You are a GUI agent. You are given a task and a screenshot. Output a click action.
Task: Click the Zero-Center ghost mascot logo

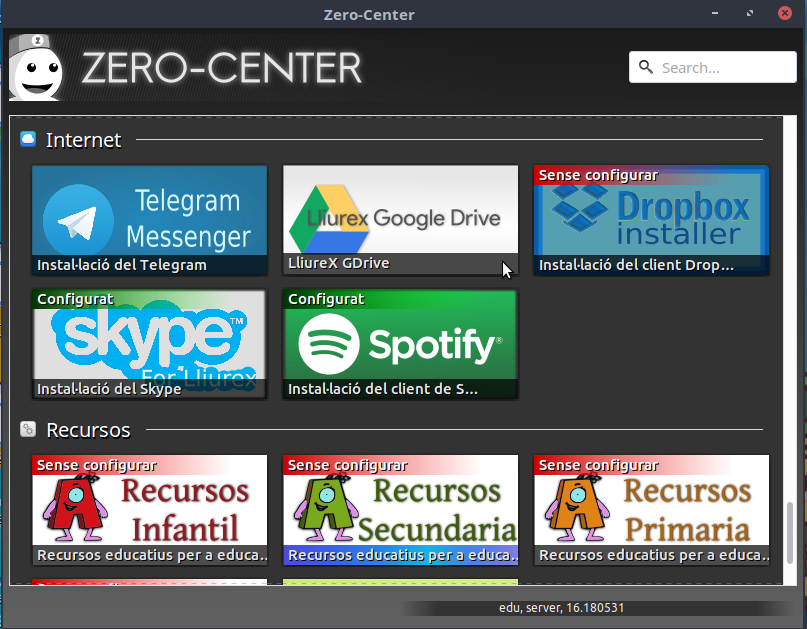pyautogui.click(x=38, y=68)
